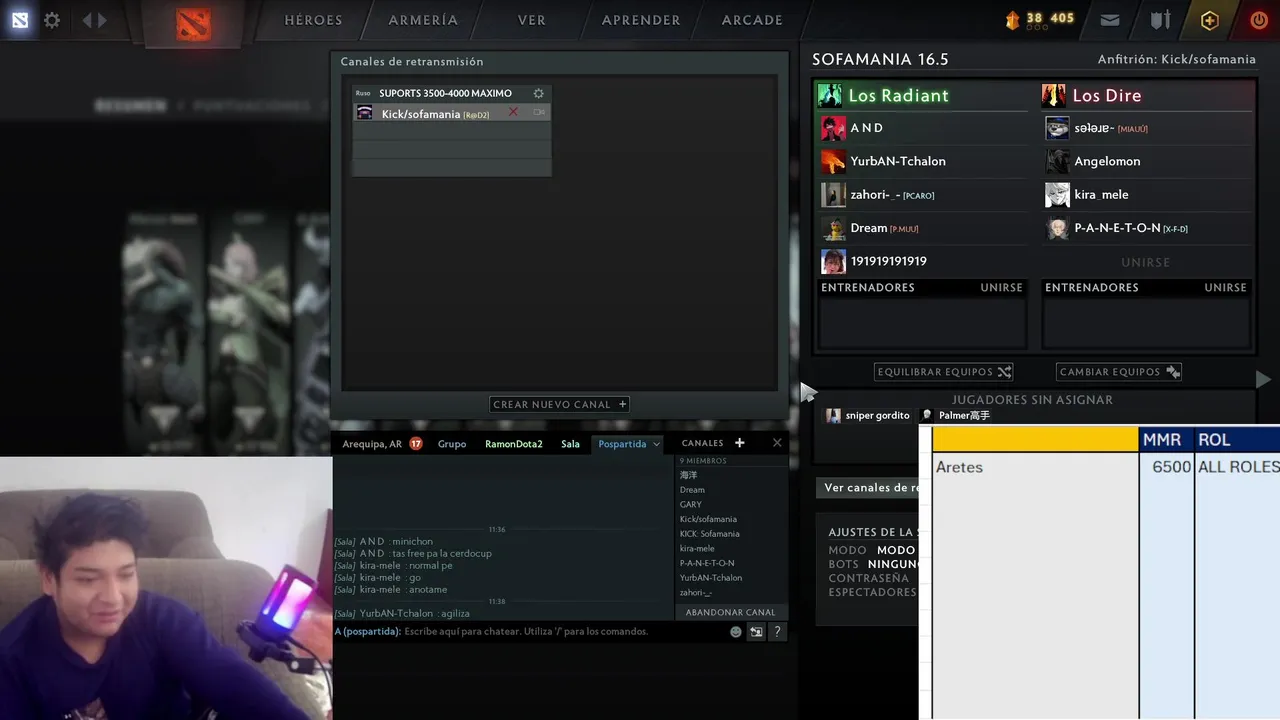Click the red power quit icon
1280x720 pixels.
[x=1259, y=20]
